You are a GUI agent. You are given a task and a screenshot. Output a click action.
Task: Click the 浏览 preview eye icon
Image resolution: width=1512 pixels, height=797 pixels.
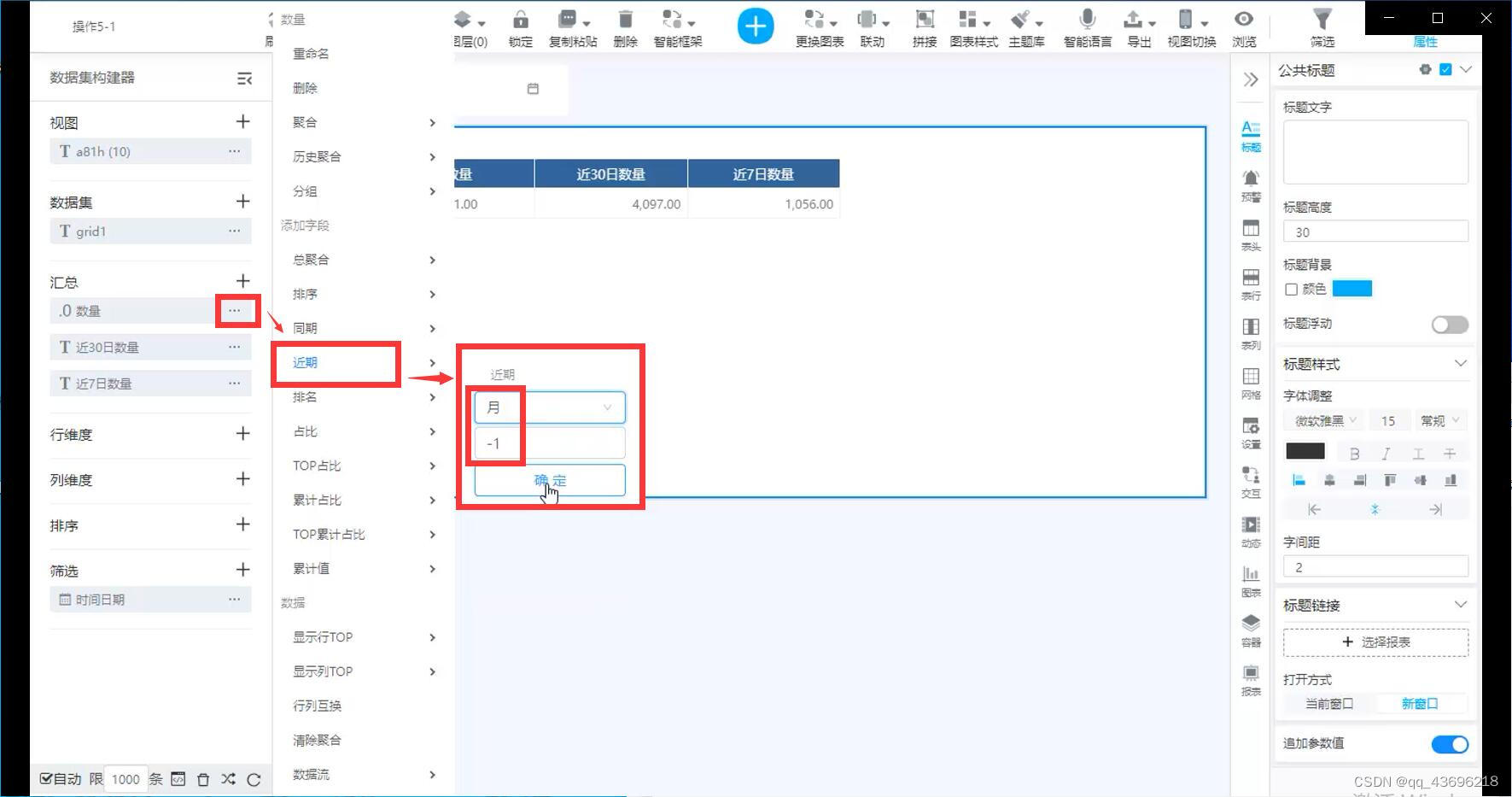point(1244,20)
